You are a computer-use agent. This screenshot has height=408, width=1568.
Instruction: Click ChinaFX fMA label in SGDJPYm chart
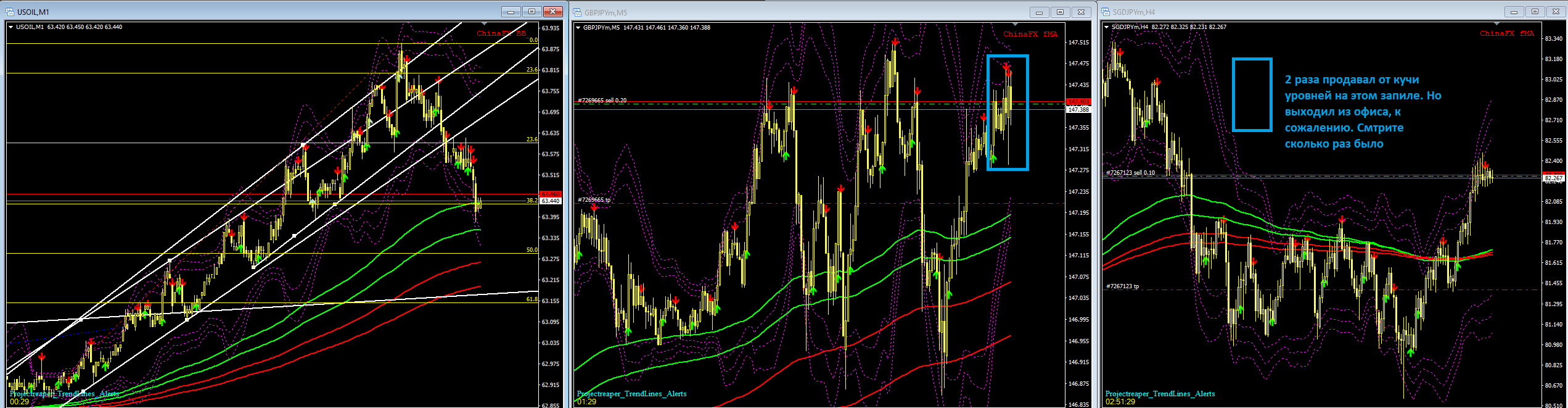(x=1506, y=33)
